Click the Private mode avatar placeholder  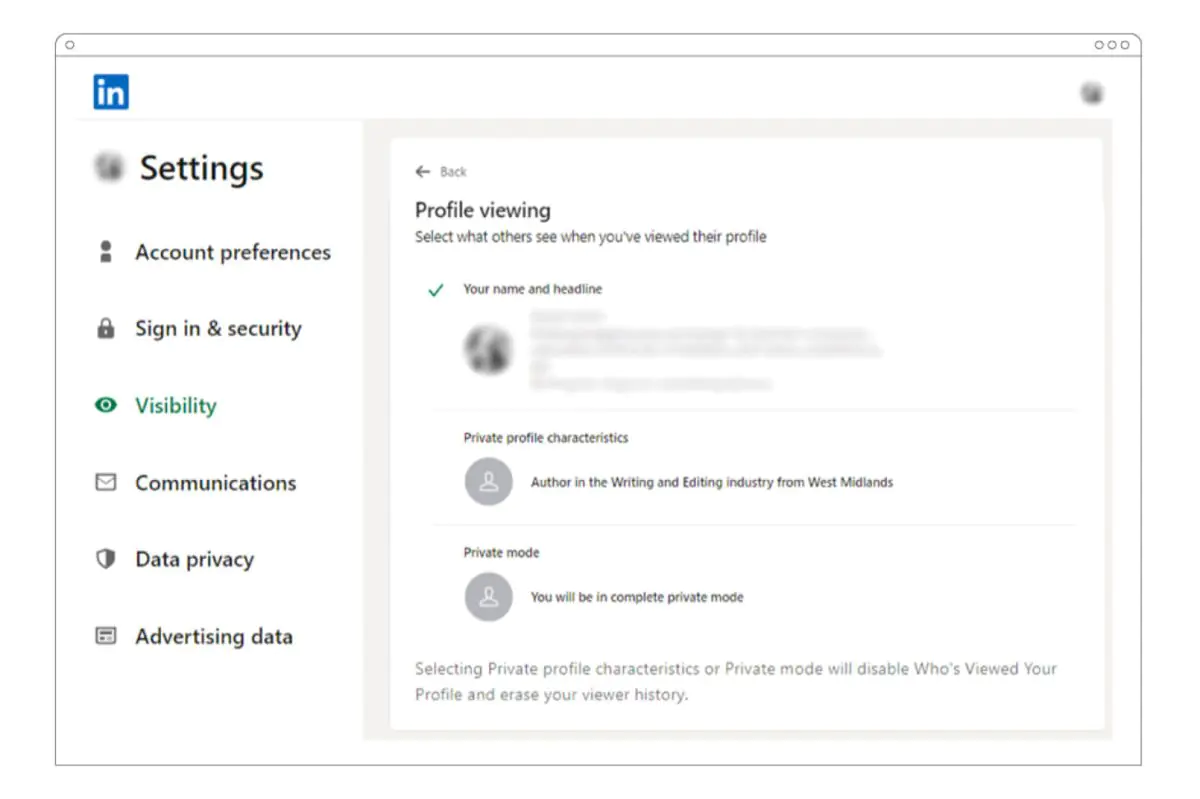(489, 596)
